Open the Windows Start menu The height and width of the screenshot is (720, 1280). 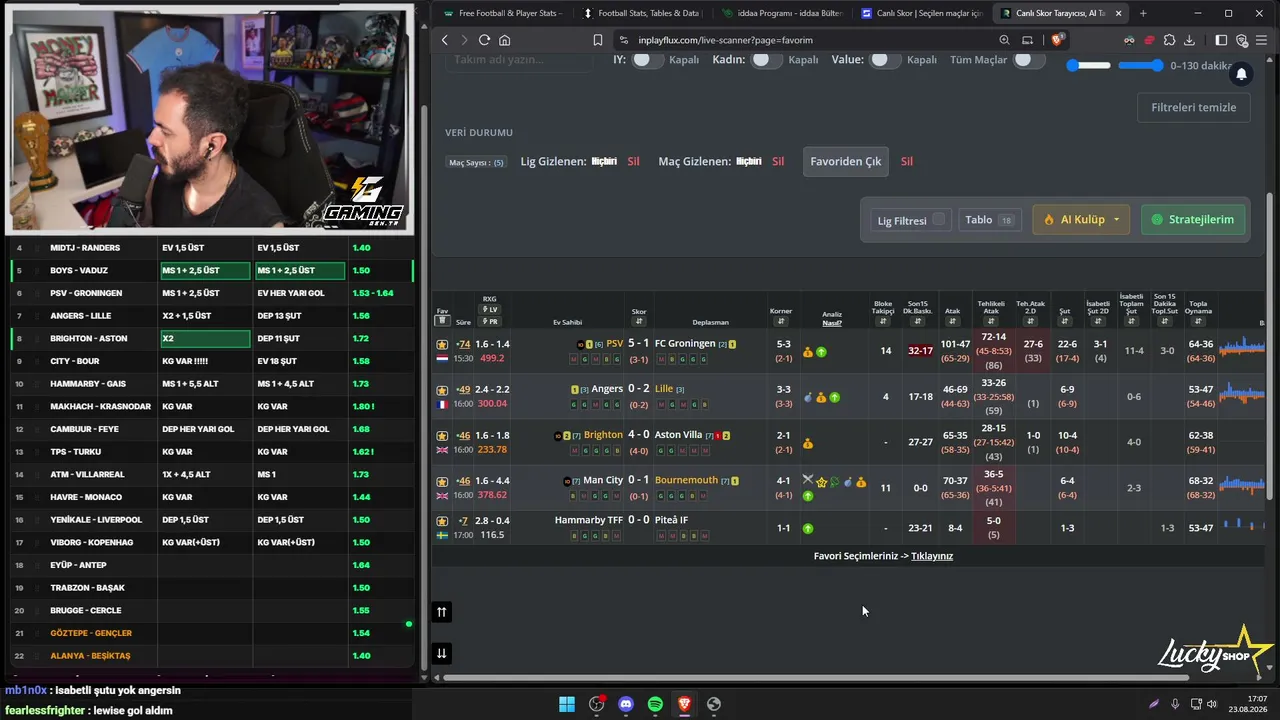click(567, 704)
